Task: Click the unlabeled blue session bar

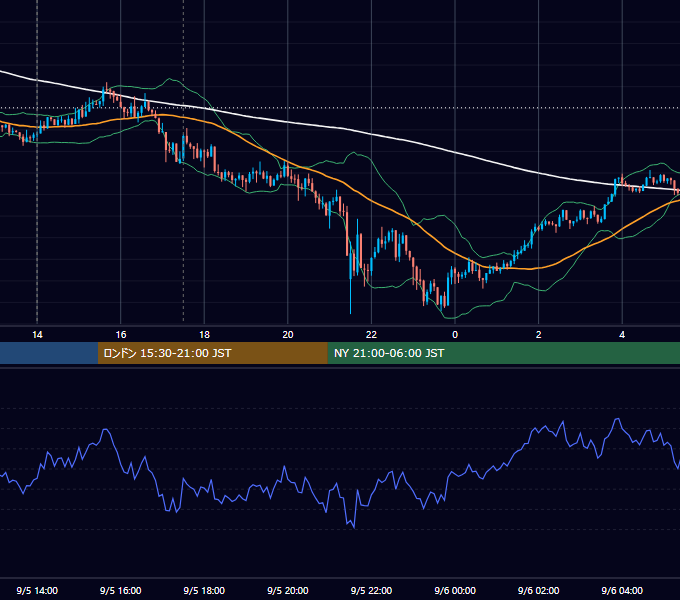Action: (49, 353)
